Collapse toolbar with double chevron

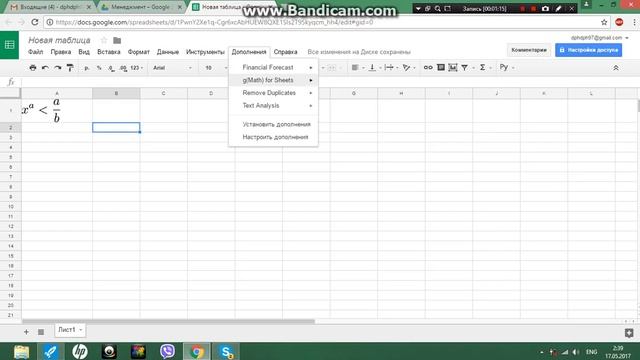coord(616,68)
